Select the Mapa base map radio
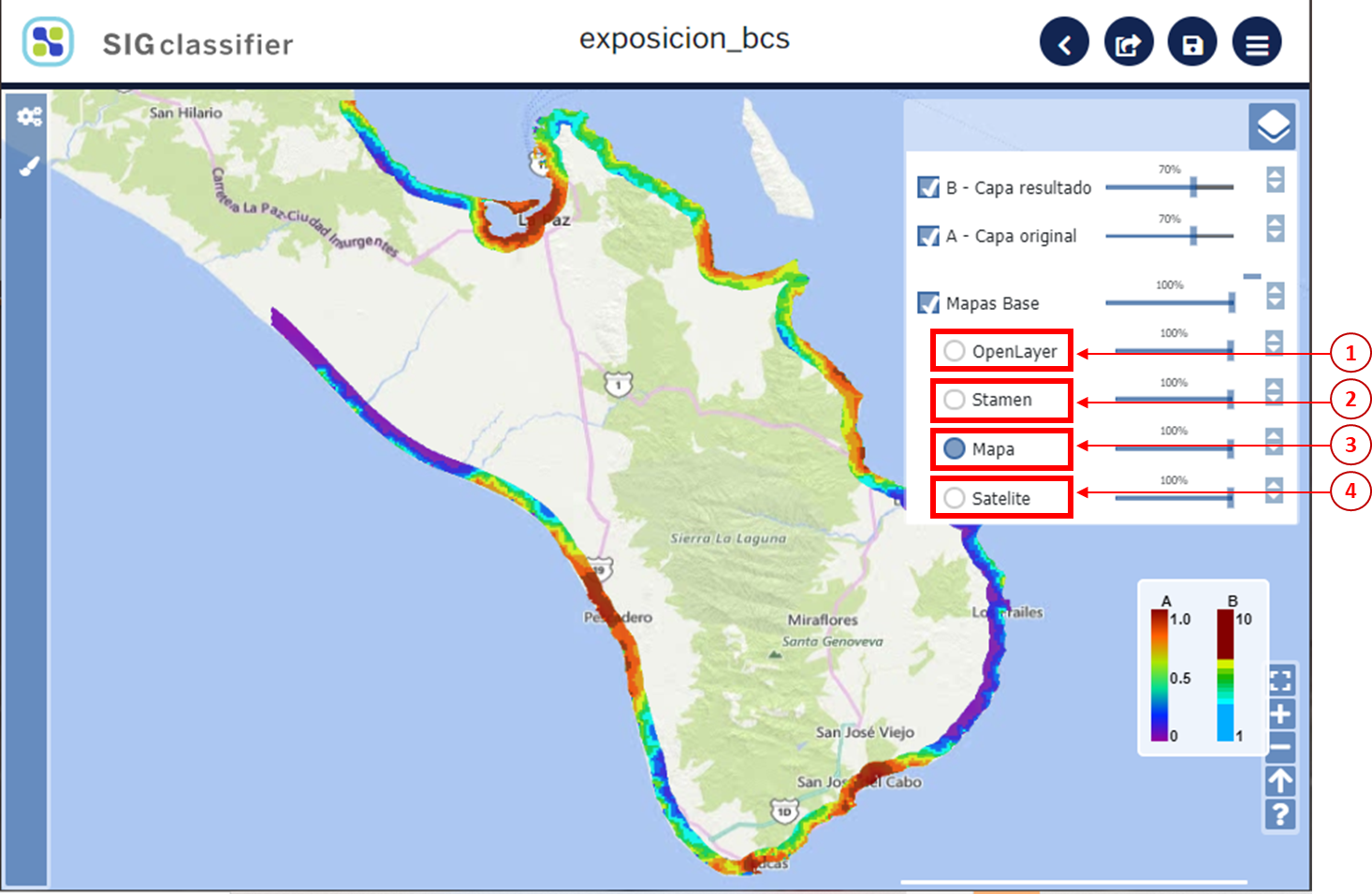 coord(954,448)
